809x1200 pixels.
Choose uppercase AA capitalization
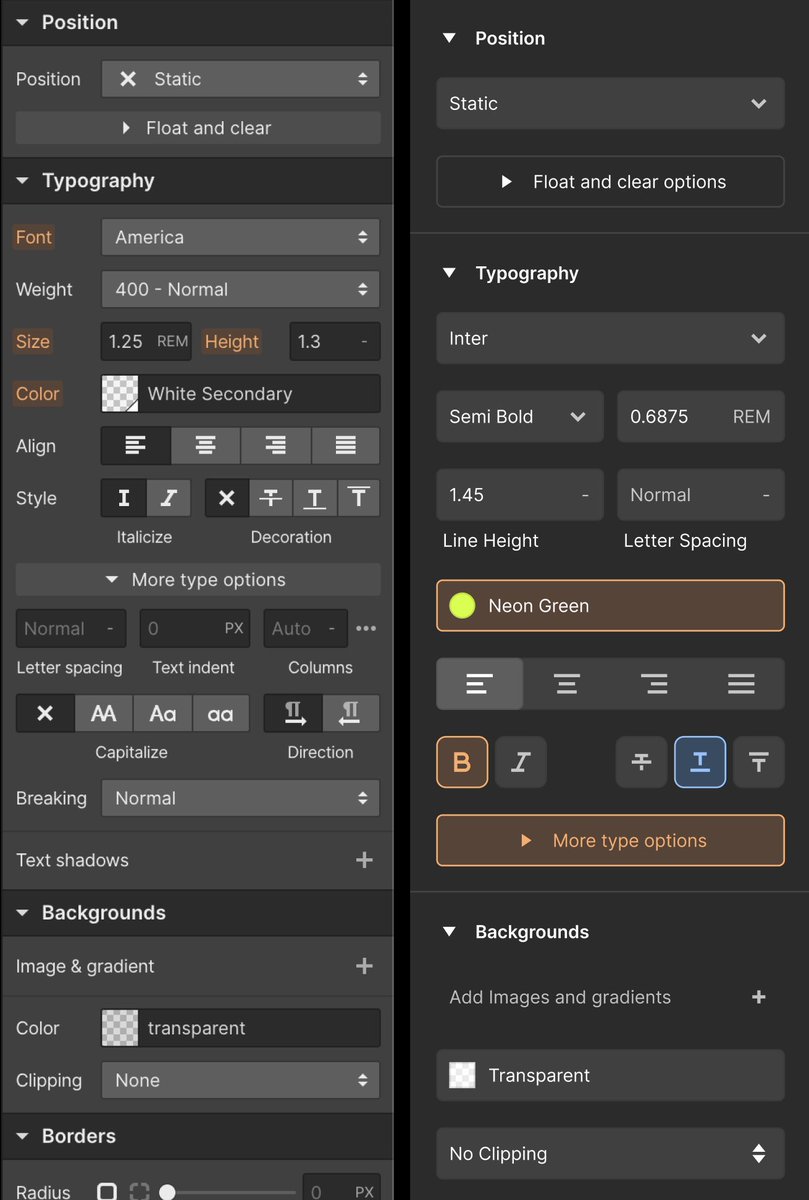104,713
